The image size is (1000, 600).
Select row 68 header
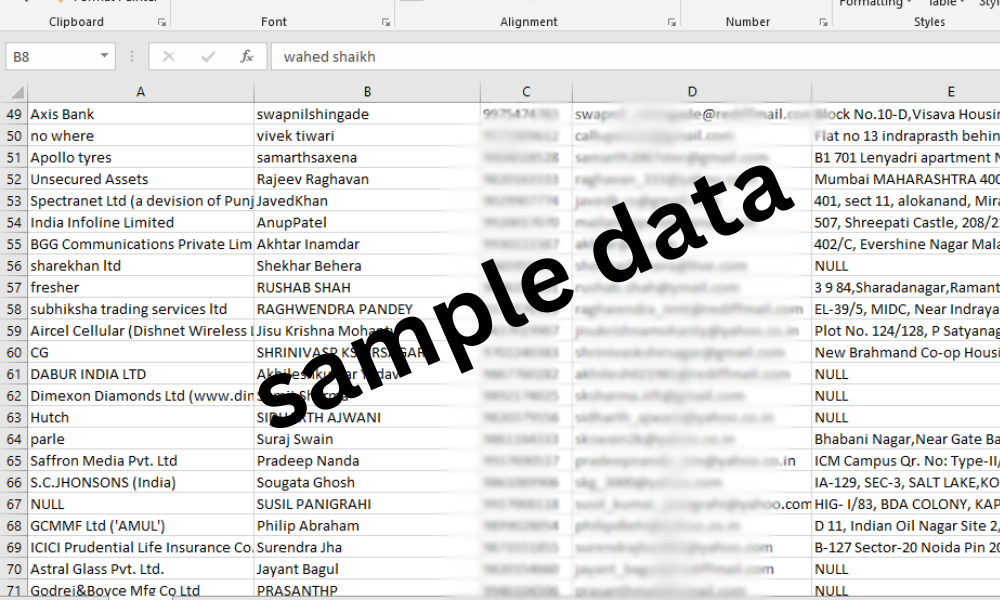coord(14,526)
